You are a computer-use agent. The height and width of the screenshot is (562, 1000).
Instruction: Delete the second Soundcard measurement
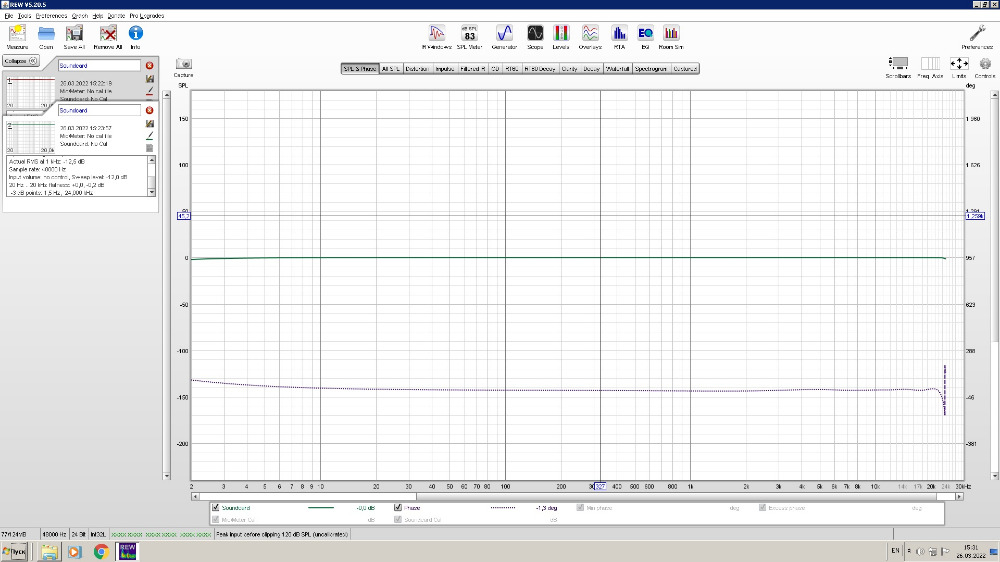pos(149,110)
